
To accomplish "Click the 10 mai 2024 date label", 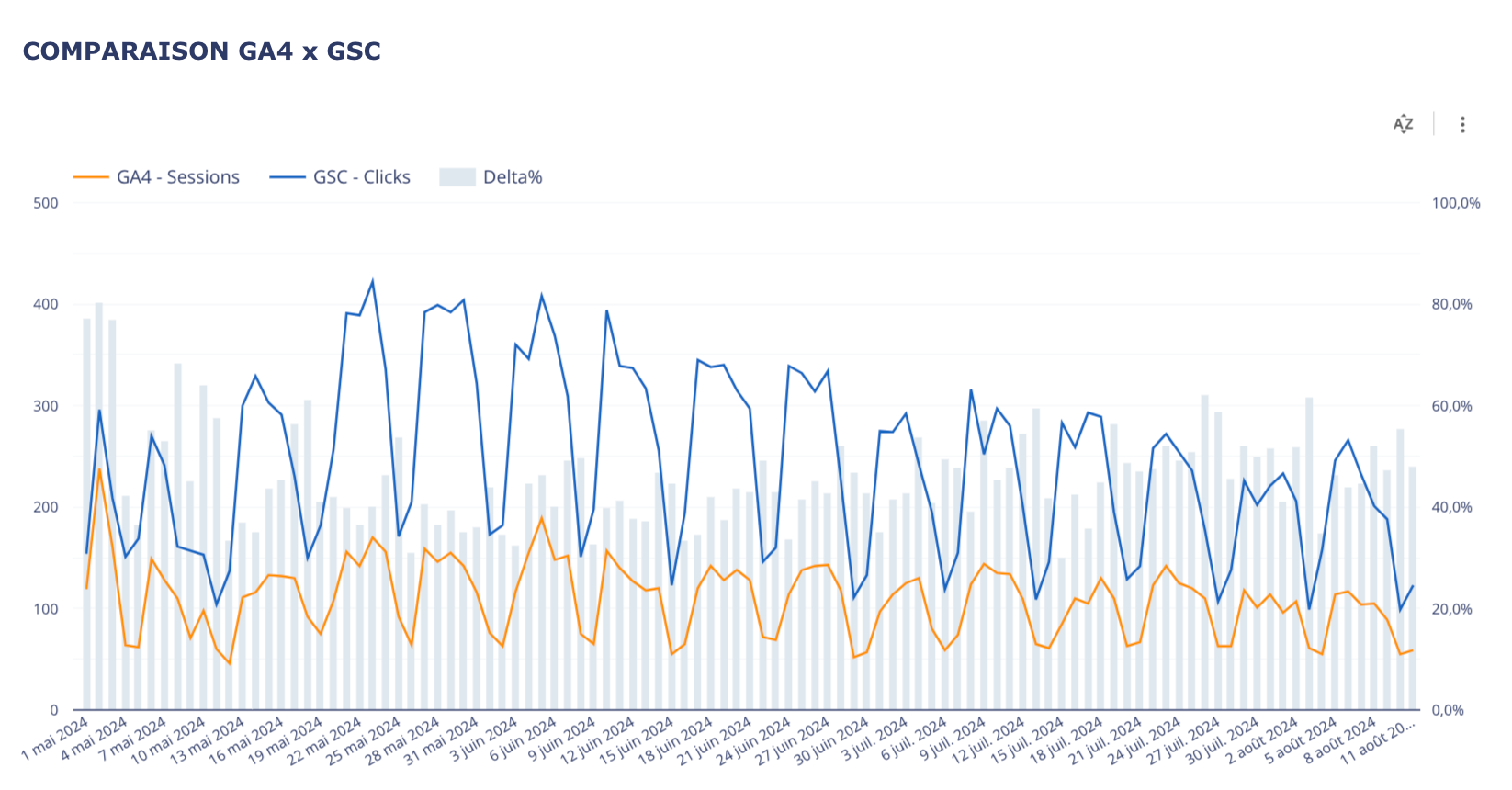I will (x=169, y=740).
